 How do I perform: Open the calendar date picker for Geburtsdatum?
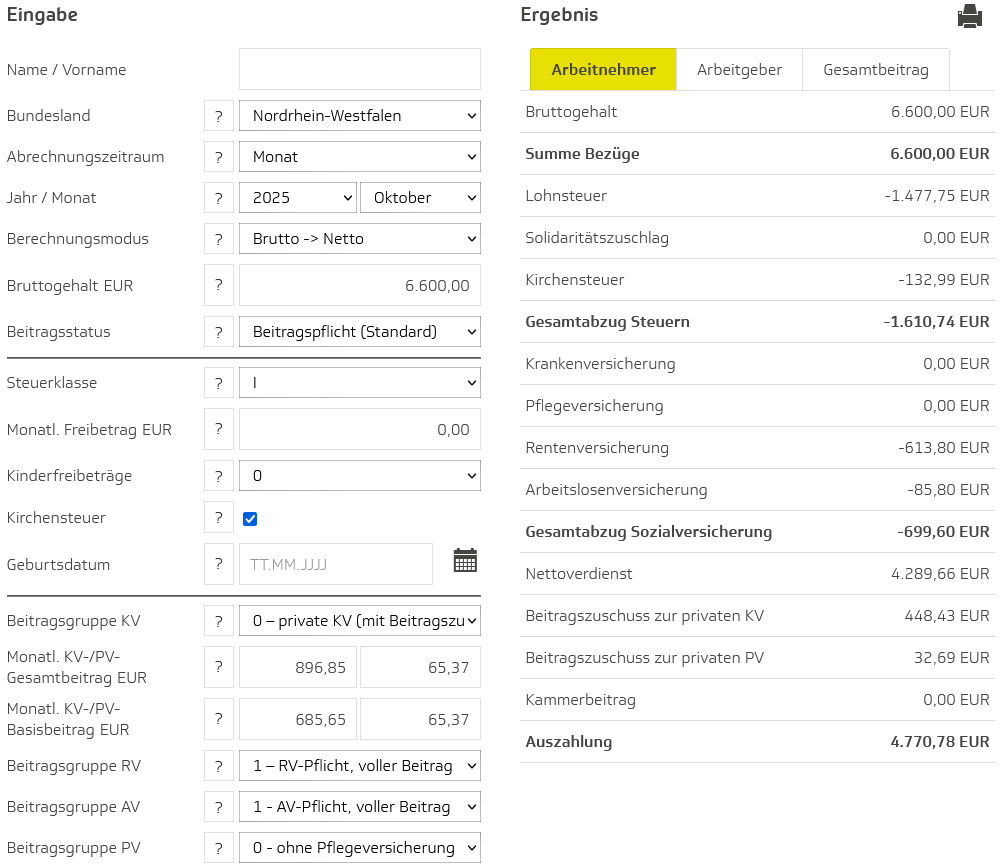point(465,560)
